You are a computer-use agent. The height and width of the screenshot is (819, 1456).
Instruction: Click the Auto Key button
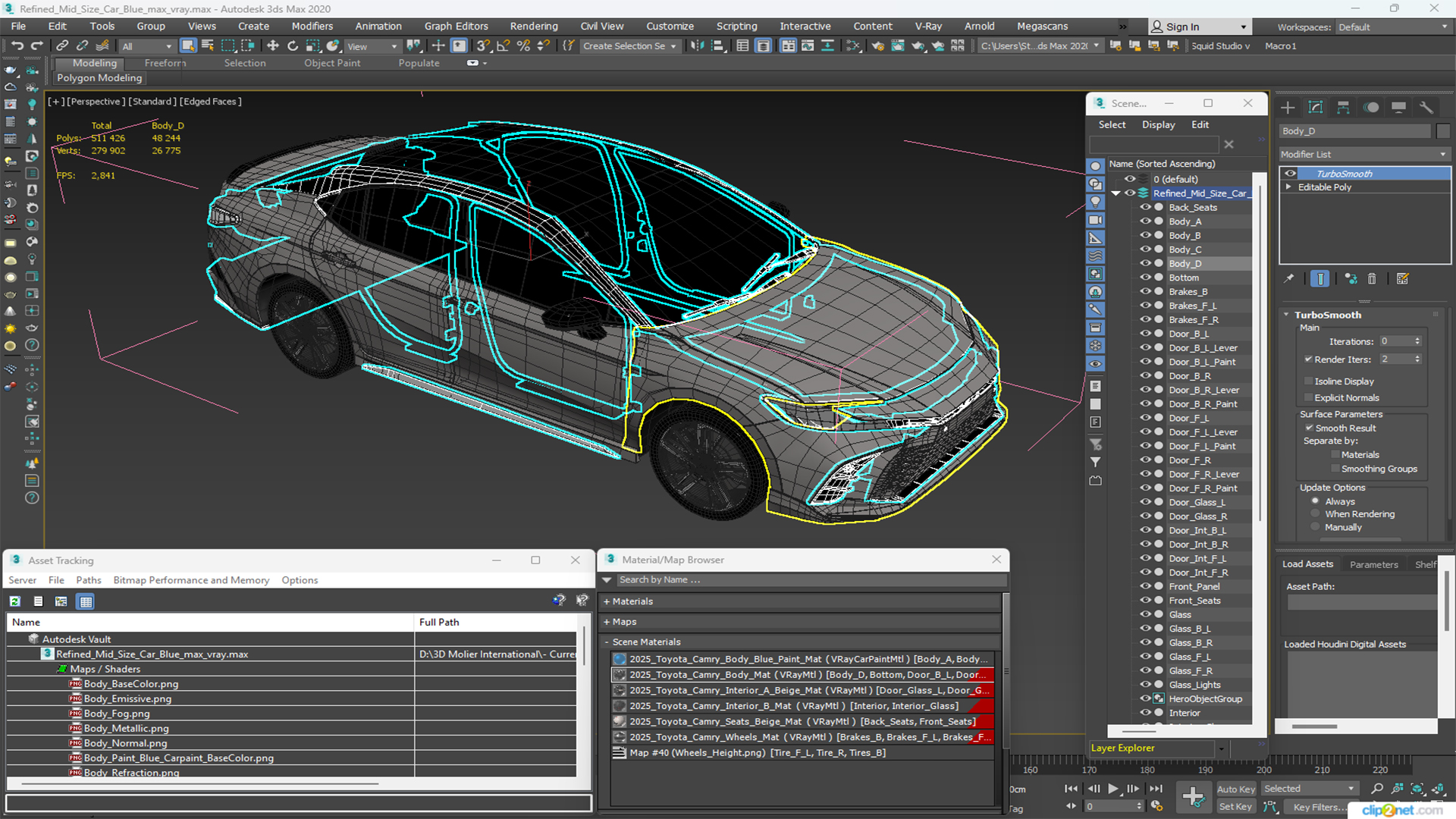[1236, 789]
